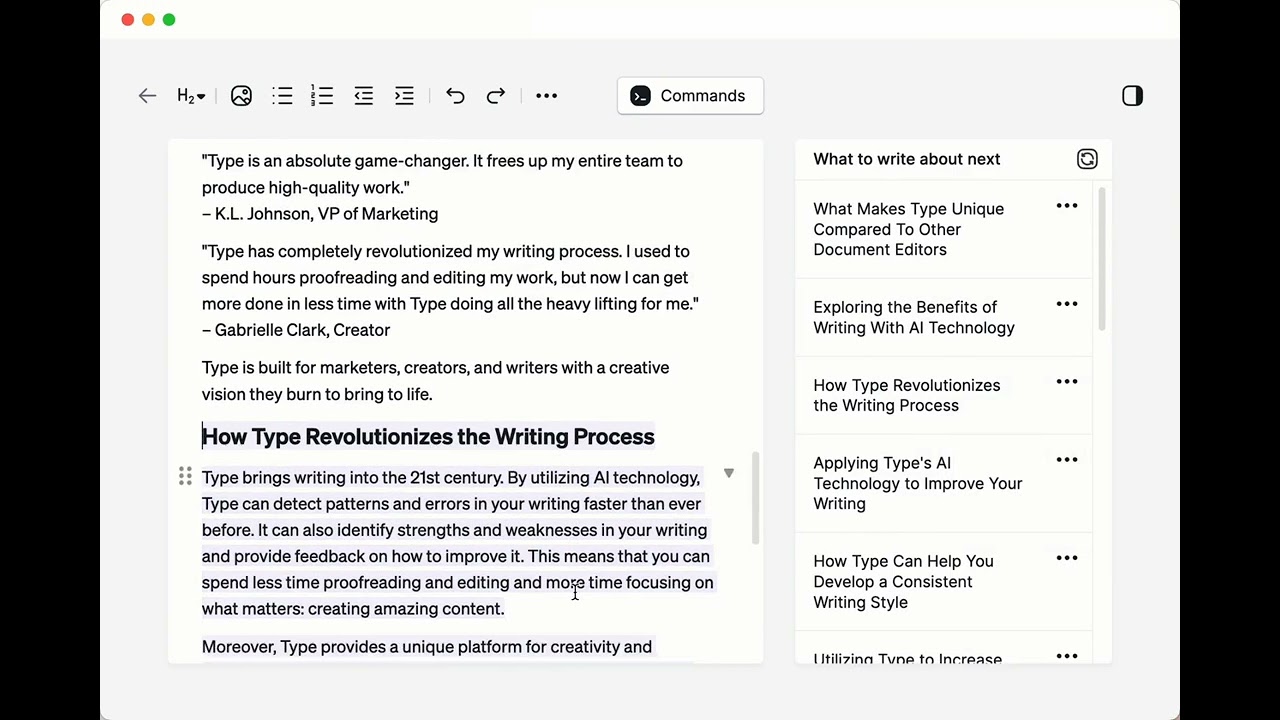Go back using the left arrow
Viewport: 1280px width, 720px height.
click(147, 96)
